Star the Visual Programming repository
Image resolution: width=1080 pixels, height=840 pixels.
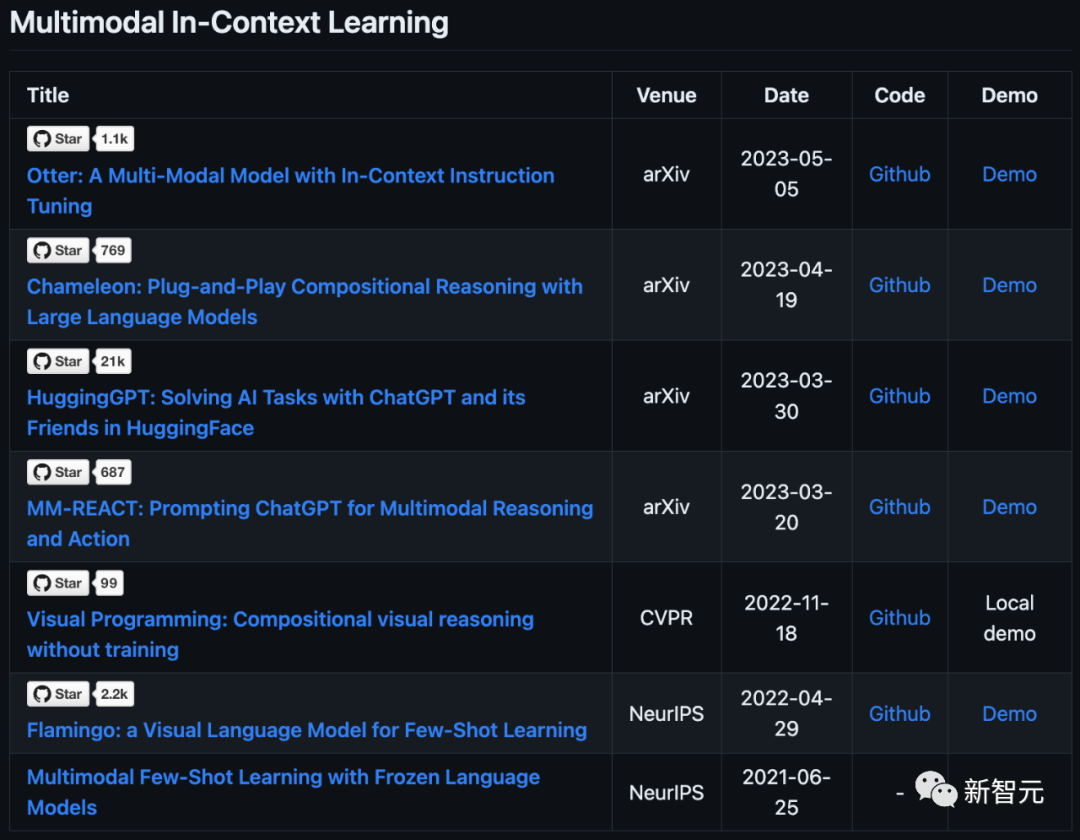(x=57, y=583)
